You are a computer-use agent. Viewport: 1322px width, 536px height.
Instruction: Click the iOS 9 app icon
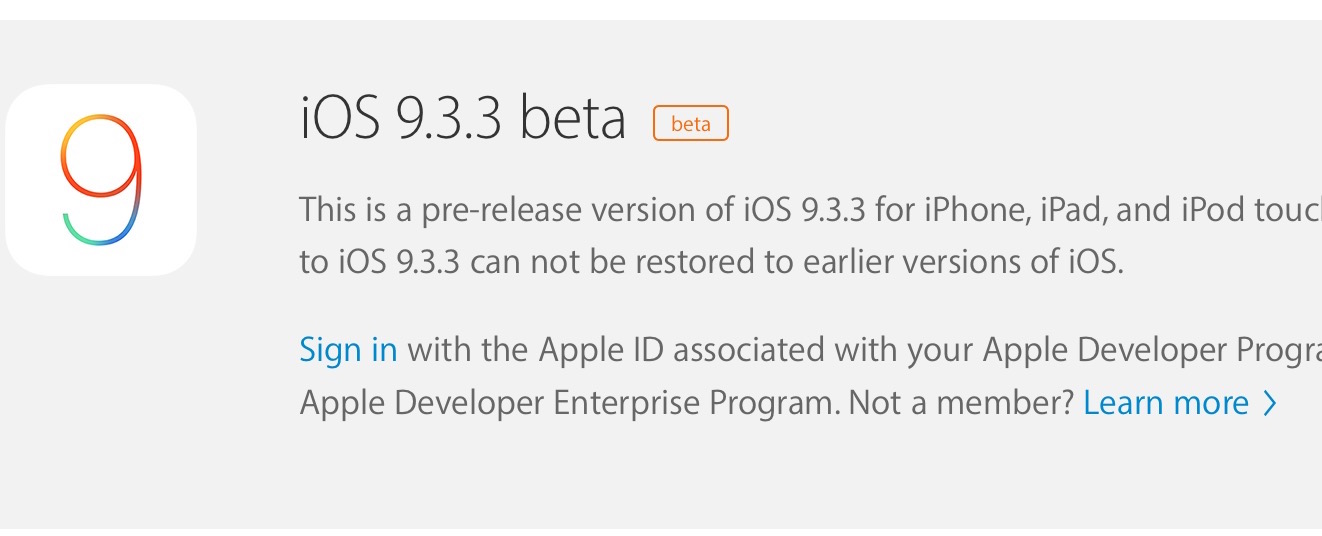[x=101, y=180]
